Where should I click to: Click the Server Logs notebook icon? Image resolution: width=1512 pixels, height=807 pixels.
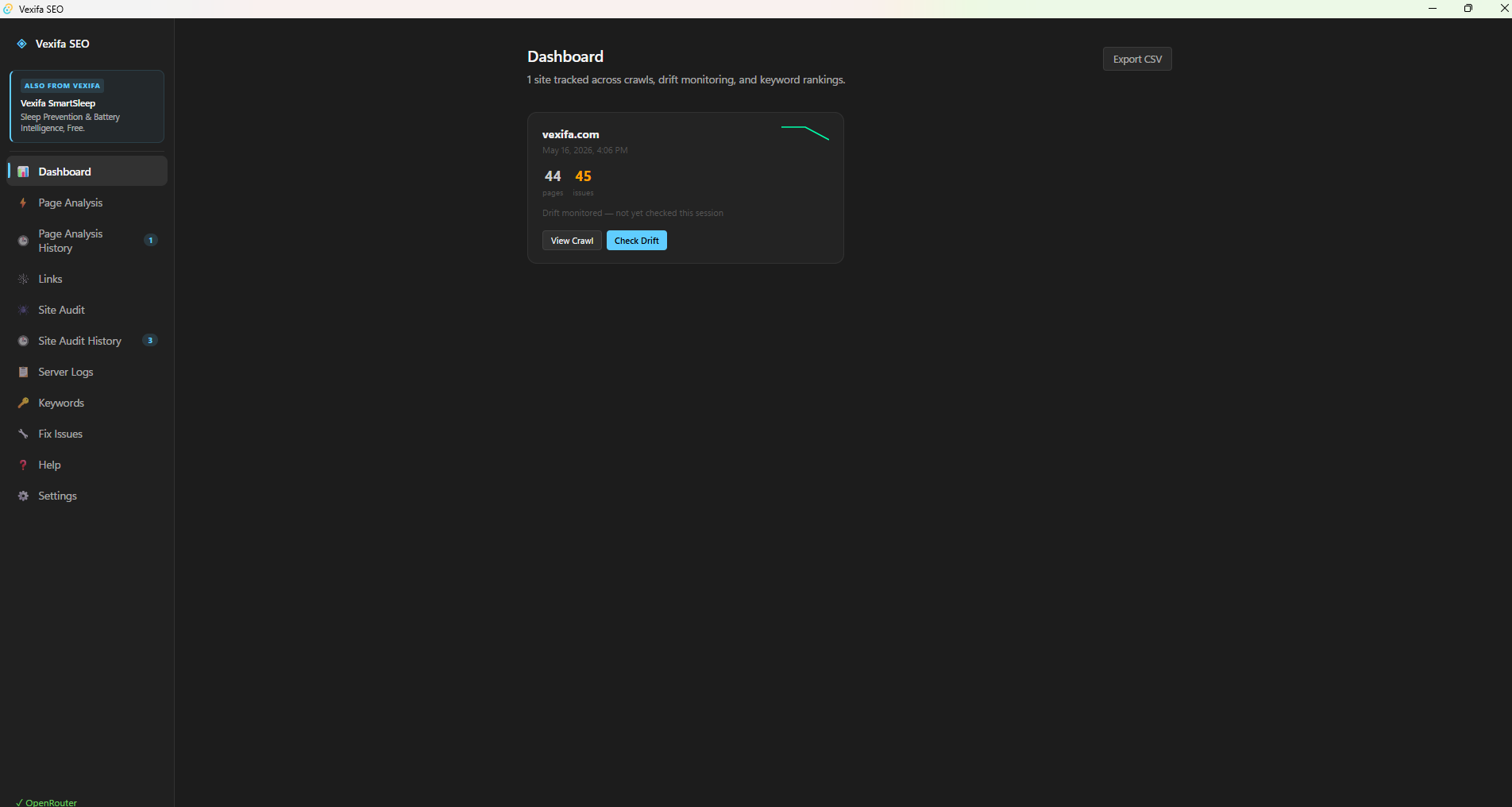coord(23,372)
